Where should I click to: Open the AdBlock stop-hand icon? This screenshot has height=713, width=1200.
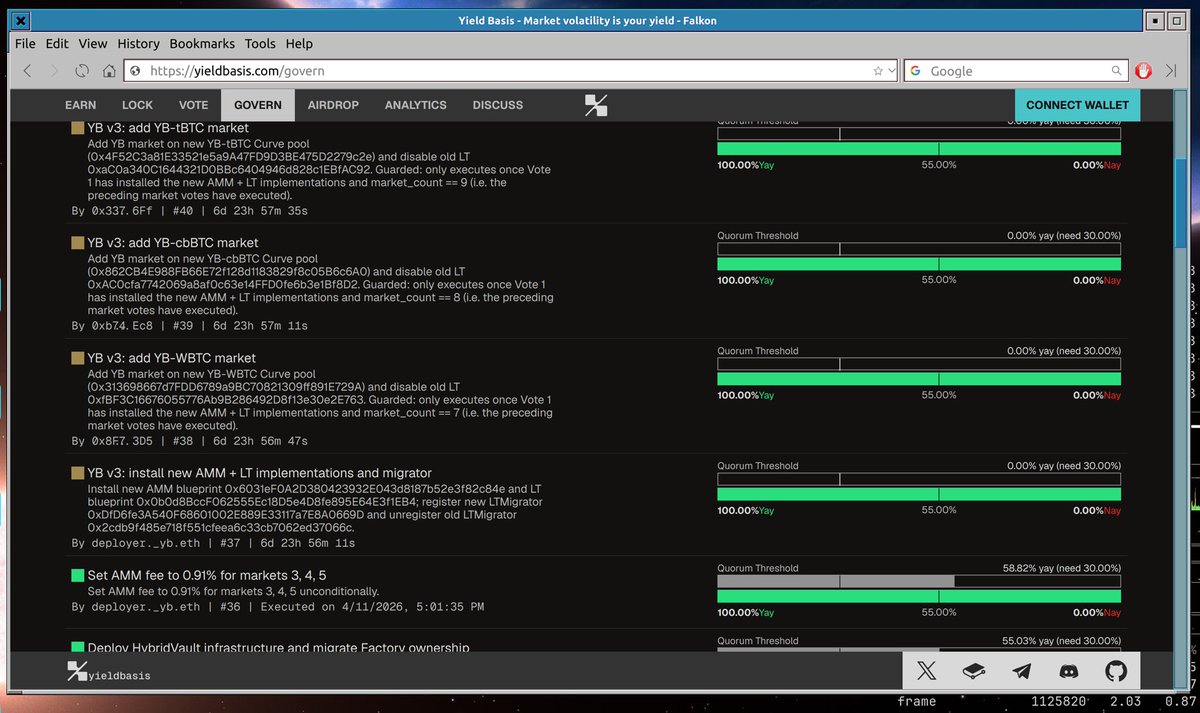(1144, 71)
